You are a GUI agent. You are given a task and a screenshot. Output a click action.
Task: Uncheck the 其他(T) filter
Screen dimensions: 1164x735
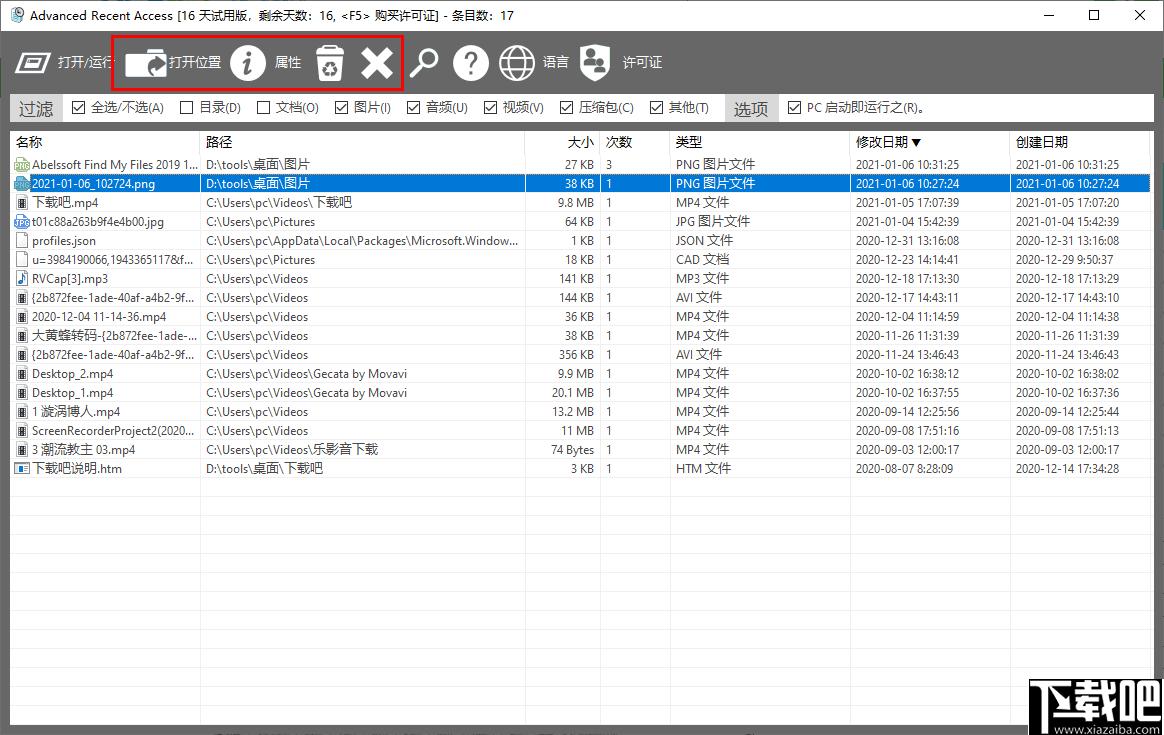pos(656,108)
